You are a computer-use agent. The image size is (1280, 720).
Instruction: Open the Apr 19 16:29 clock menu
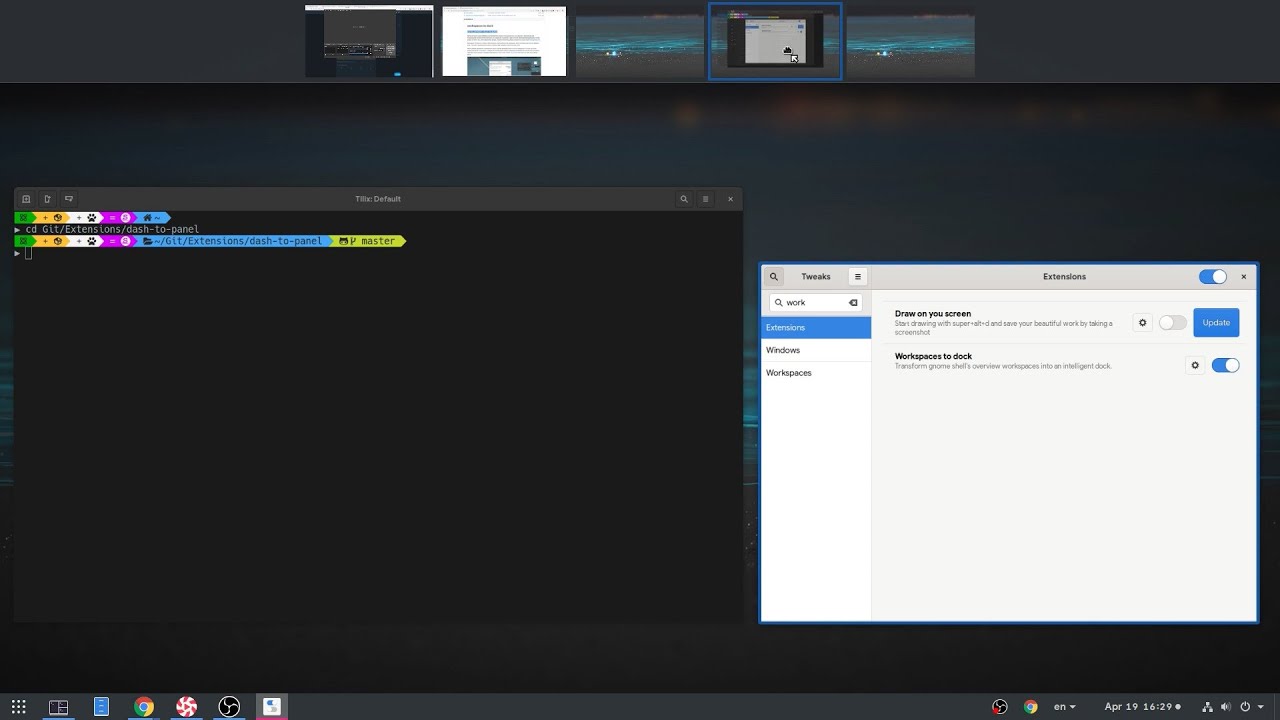click(x=1142, y=707)
